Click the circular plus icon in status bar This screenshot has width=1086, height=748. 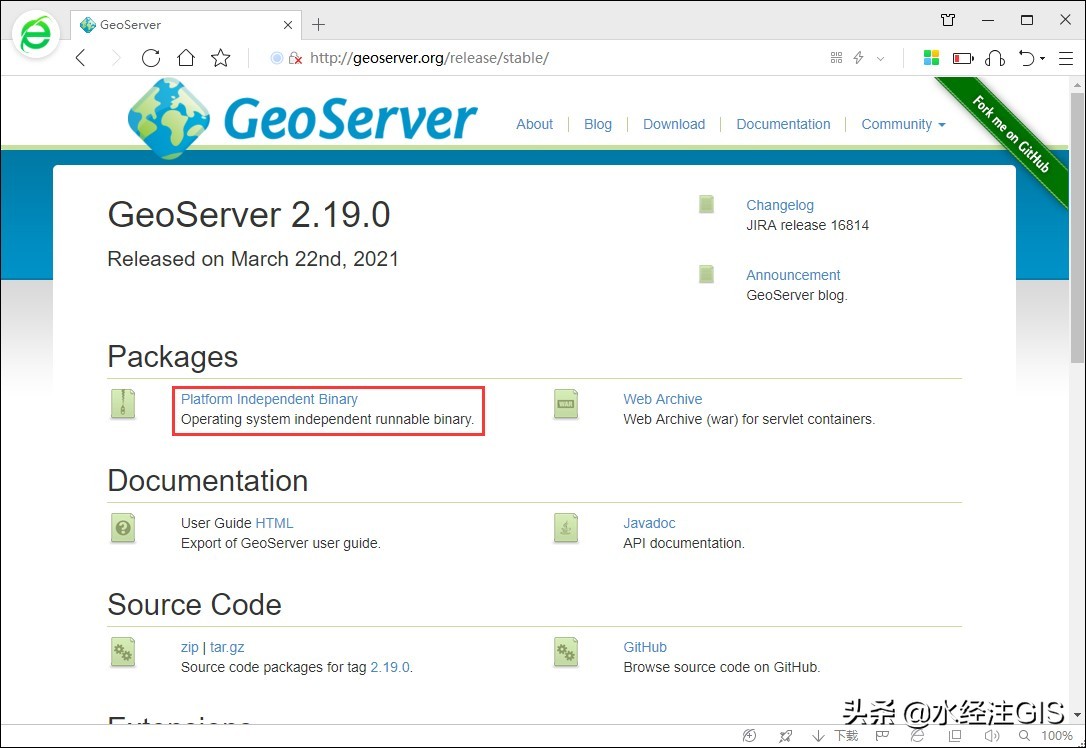(749, 736)
